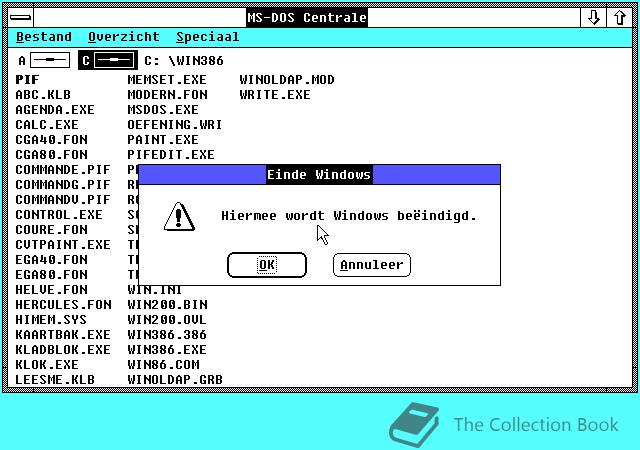Click the MS-DOS Centrale title bar

click(307, 18)
